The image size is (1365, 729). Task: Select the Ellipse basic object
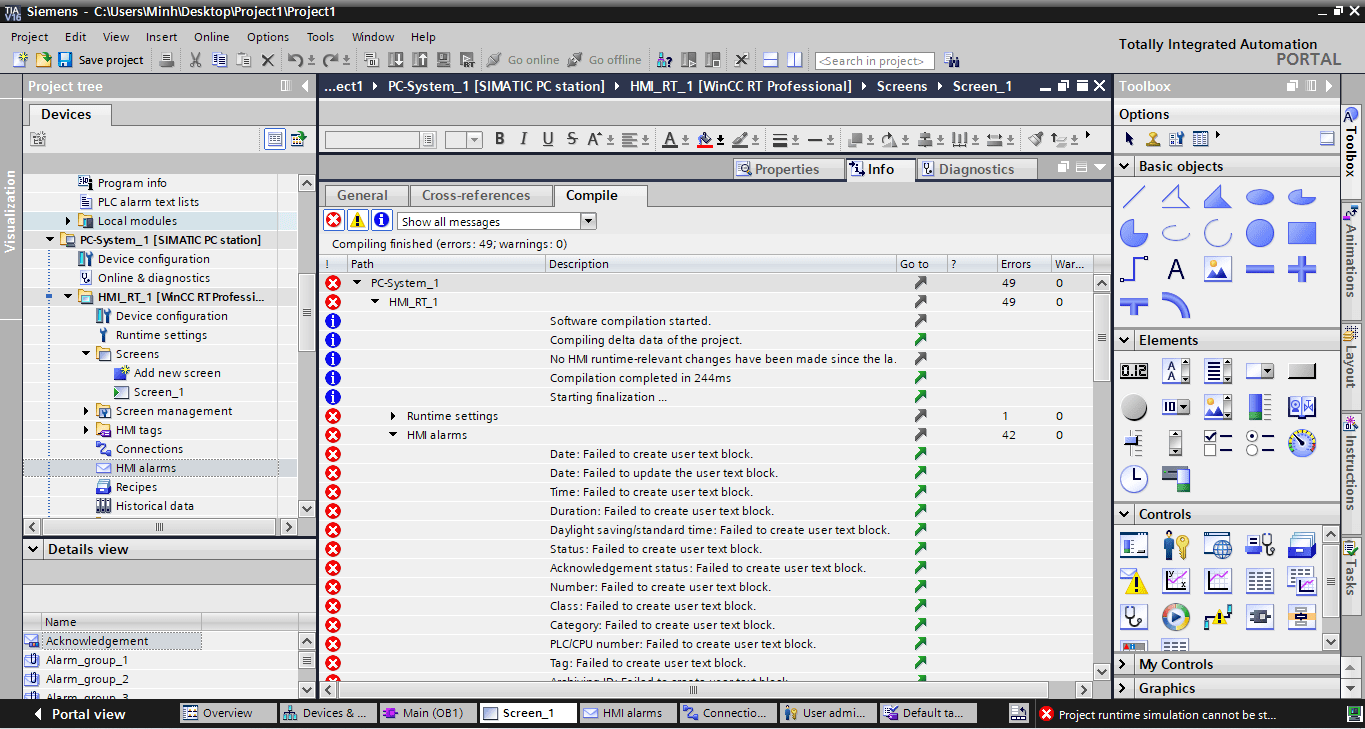click(1259, 197)
